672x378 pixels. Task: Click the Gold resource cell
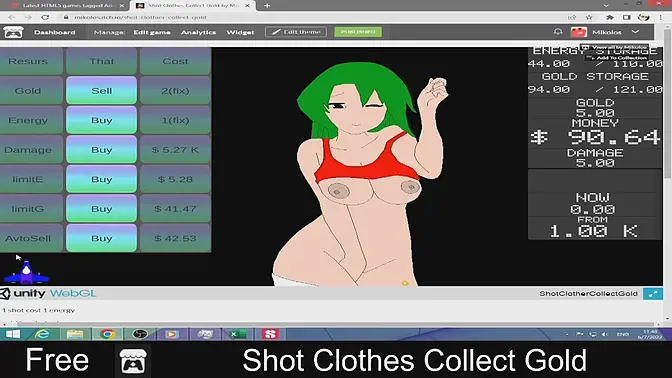28,90
